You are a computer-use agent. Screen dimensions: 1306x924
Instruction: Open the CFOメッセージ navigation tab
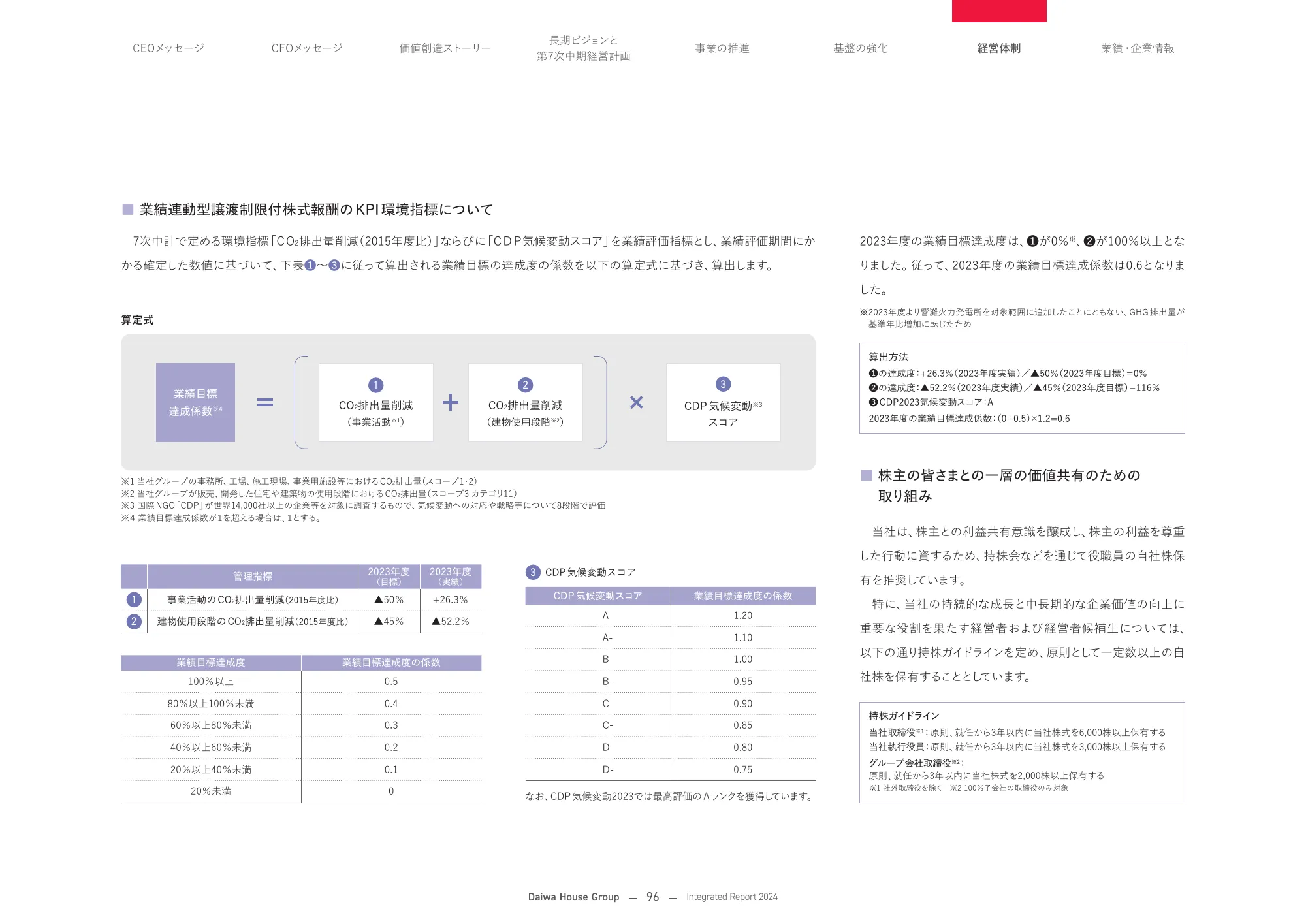click(307, 48)
